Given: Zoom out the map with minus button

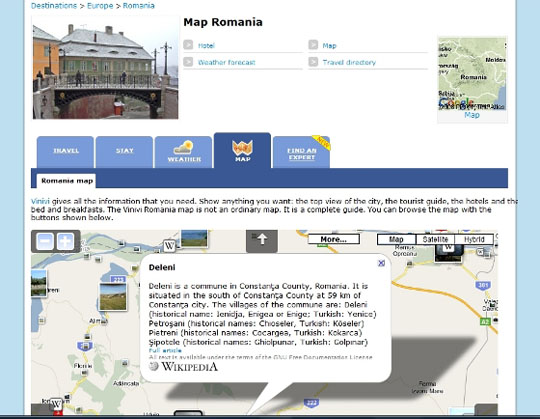Looking at the screenshot, I should [x=45, y=241].
